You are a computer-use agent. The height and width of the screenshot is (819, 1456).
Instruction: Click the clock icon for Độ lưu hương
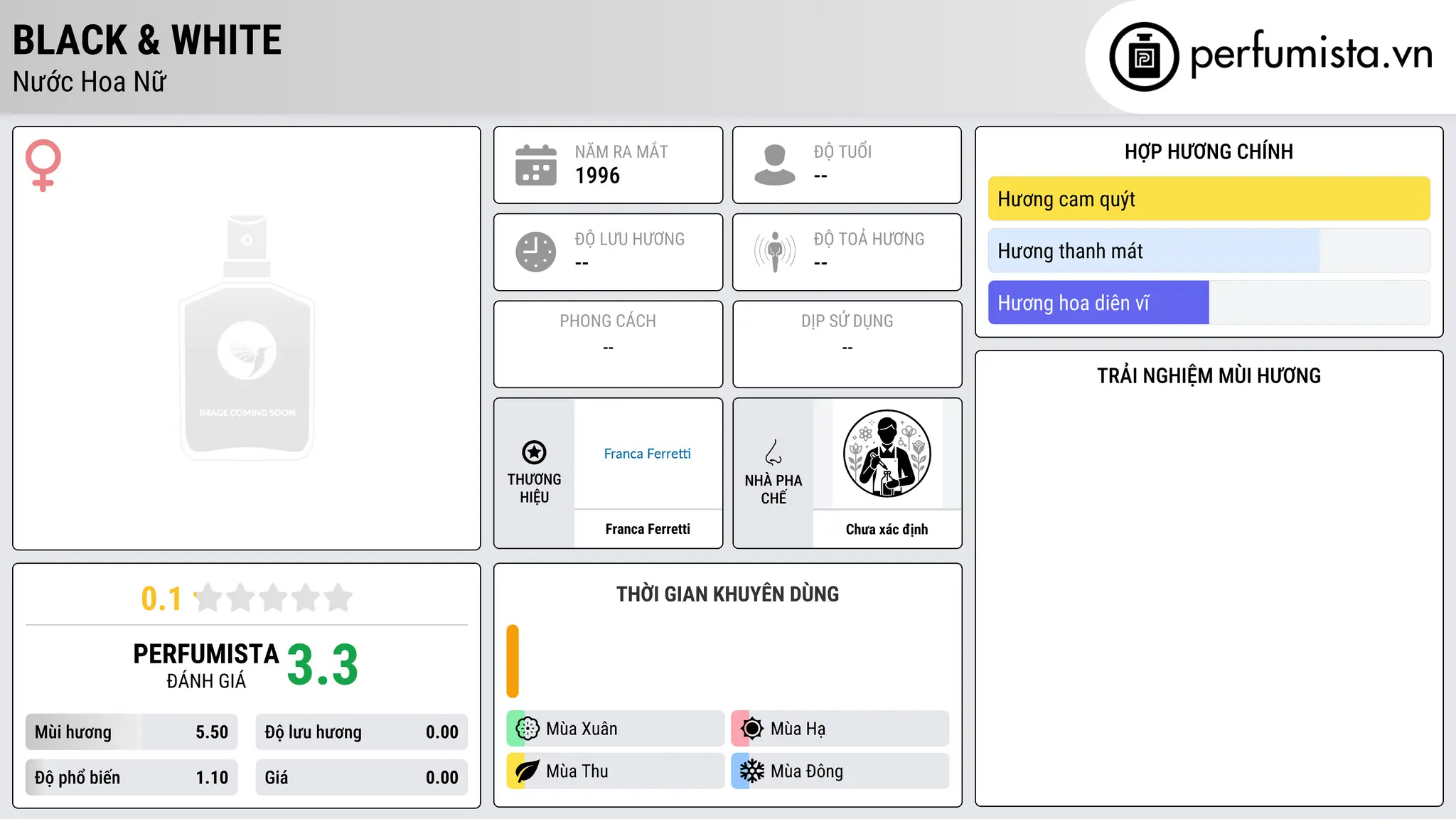click(535, 252)
